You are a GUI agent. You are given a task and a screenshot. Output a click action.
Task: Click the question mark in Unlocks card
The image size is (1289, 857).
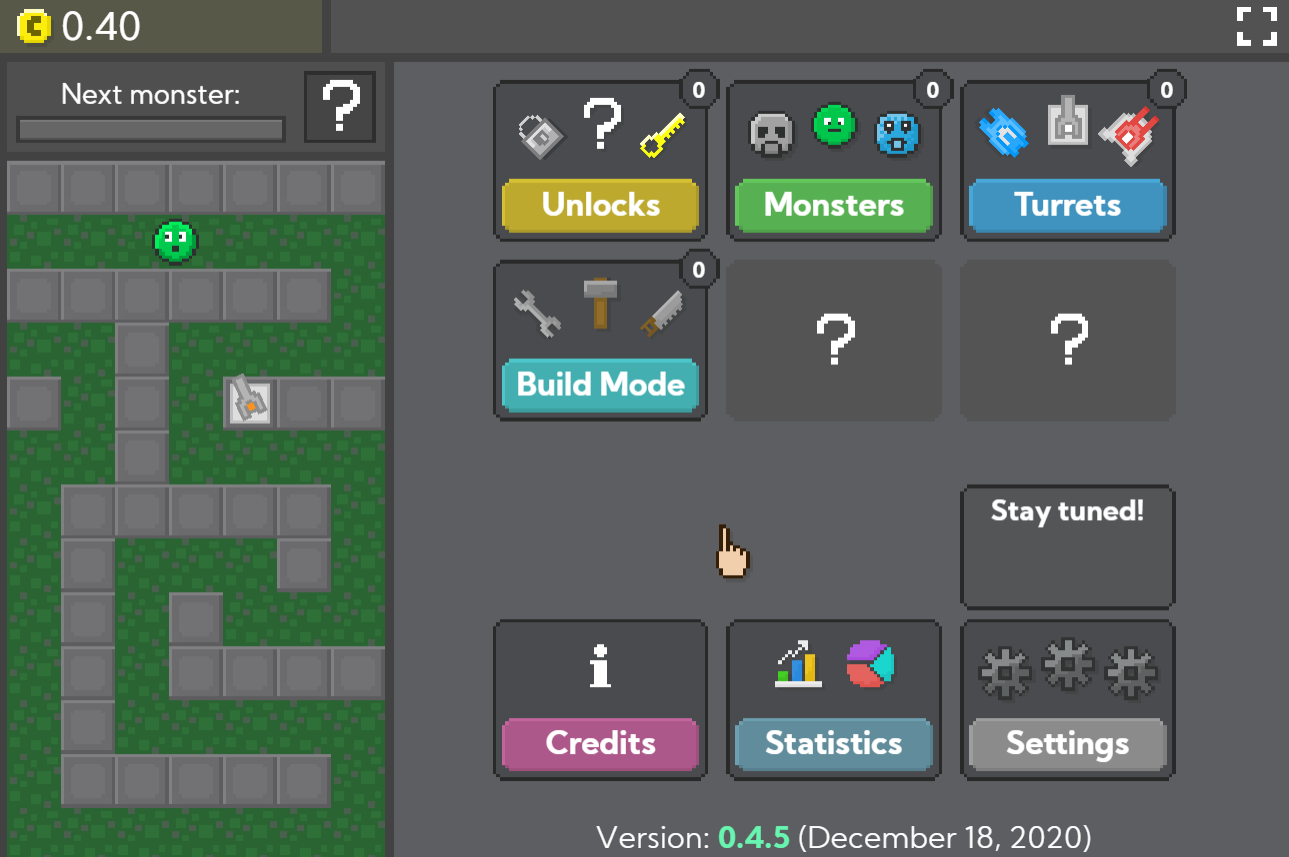[601, 124]
